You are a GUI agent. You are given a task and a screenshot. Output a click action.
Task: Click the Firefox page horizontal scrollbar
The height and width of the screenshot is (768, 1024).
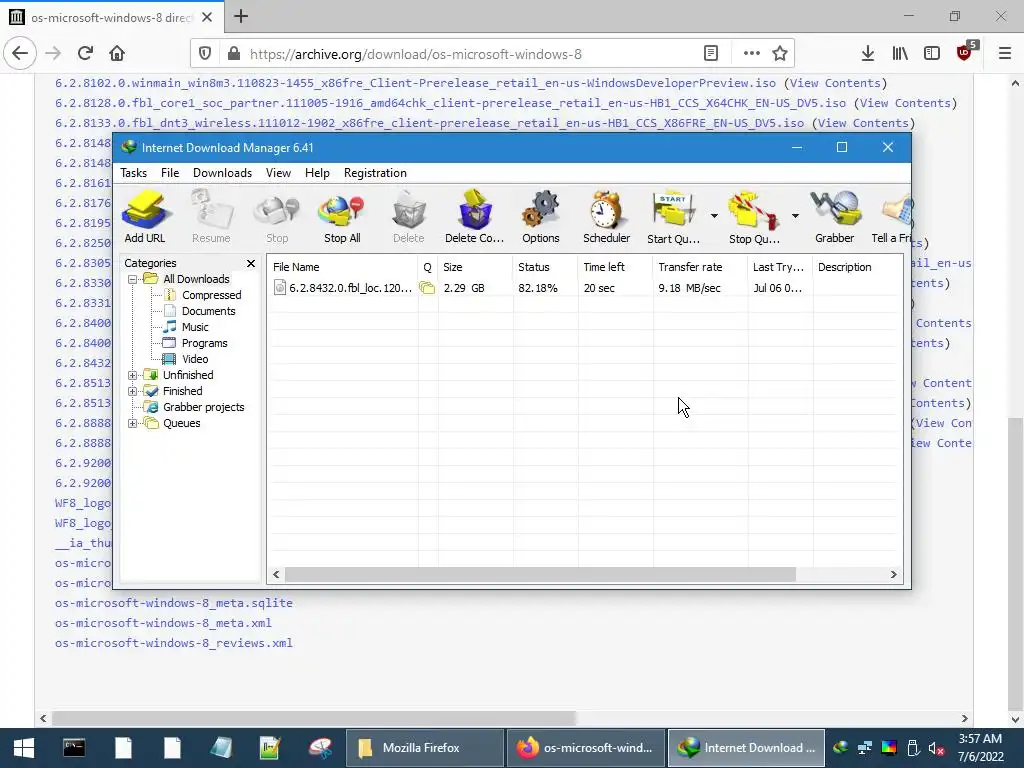click(313, 718)
